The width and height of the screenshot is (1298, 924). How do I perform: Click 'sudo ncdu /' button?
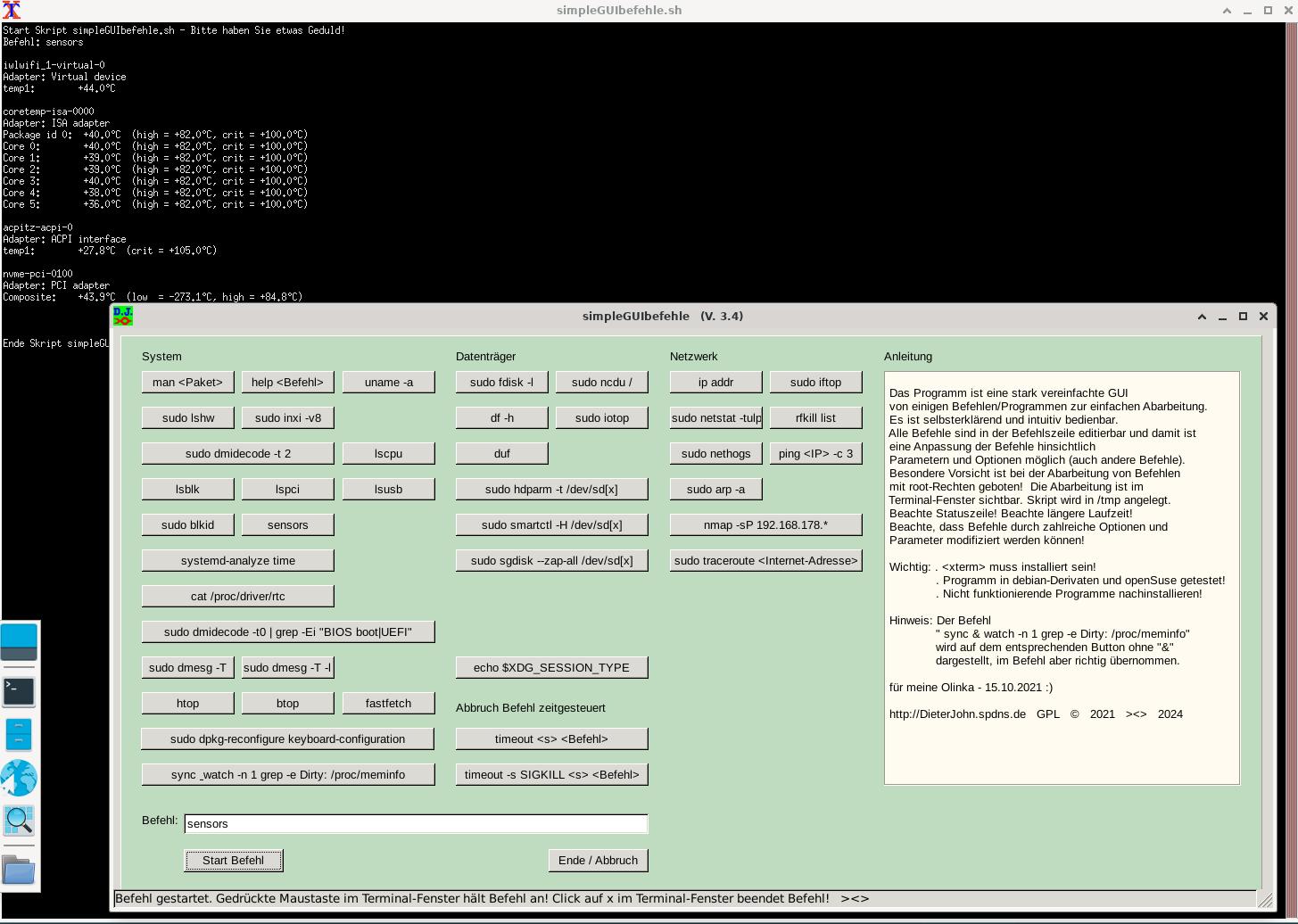tap(602, 382)
